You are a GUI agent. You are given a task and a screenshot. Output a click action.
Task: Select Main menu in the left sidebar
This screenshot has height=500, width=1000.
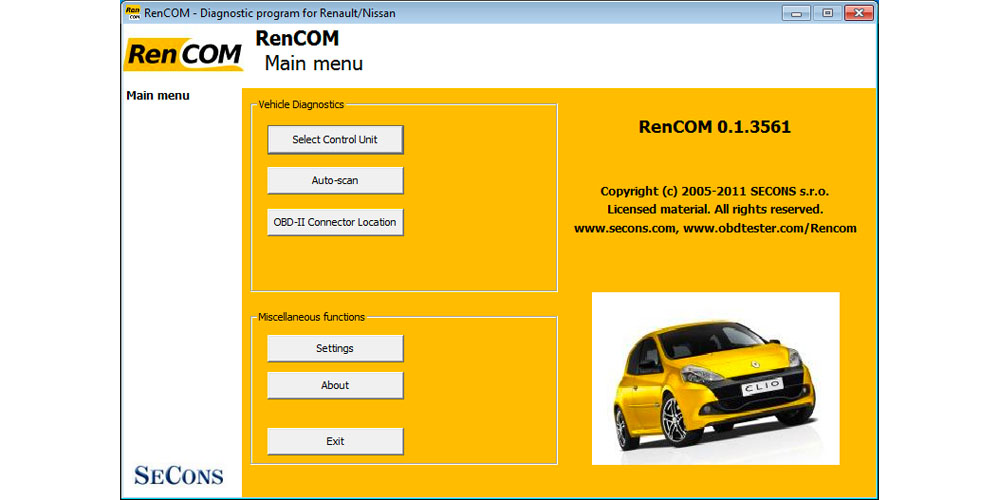pos(158,96)
